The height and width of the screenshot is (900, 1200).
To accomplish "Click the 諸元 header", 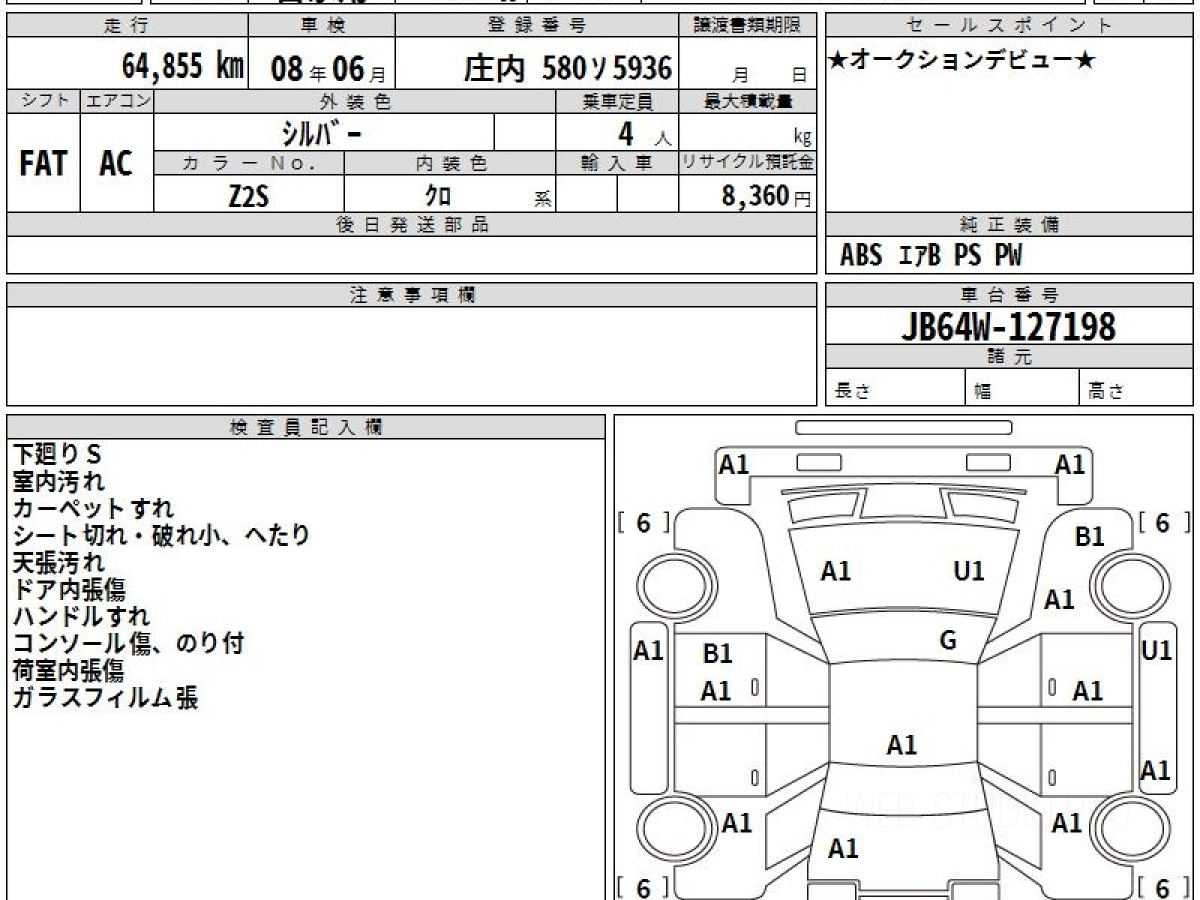I will tap(1009, 358).
